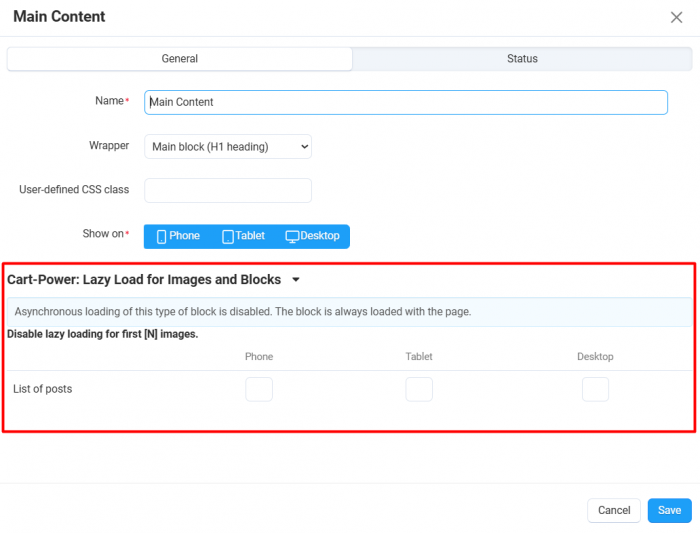Click 'Disable lazy loading for first [N] images.'

103,334
